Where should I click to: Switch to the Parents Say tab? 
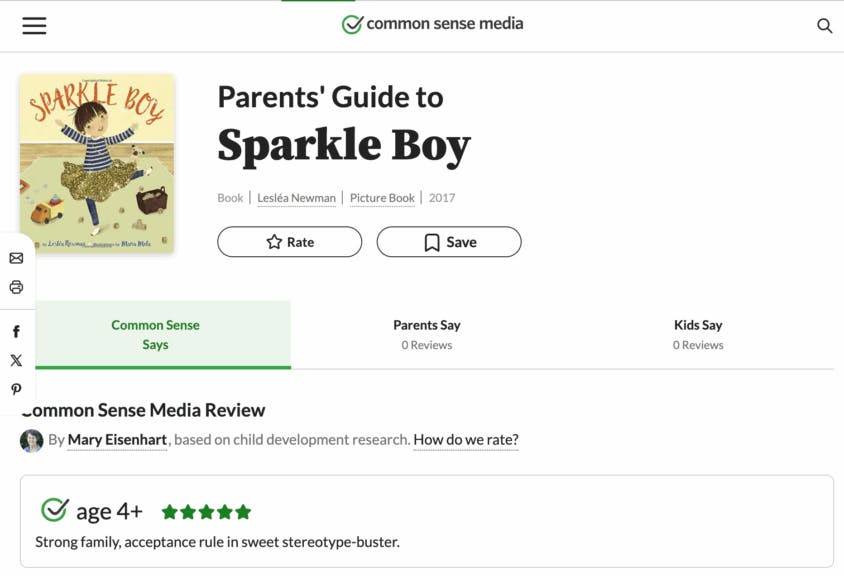[427, 334]
